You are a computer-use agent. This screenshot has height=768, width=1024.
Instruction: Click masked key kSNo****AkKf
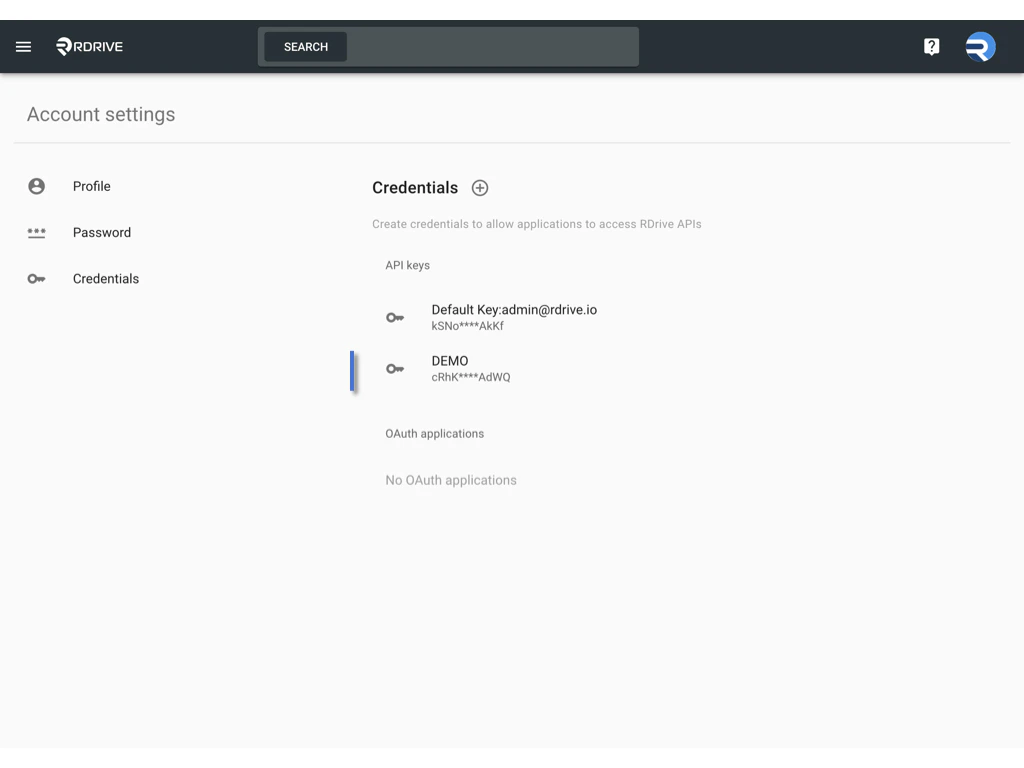(x=468, y=326)
